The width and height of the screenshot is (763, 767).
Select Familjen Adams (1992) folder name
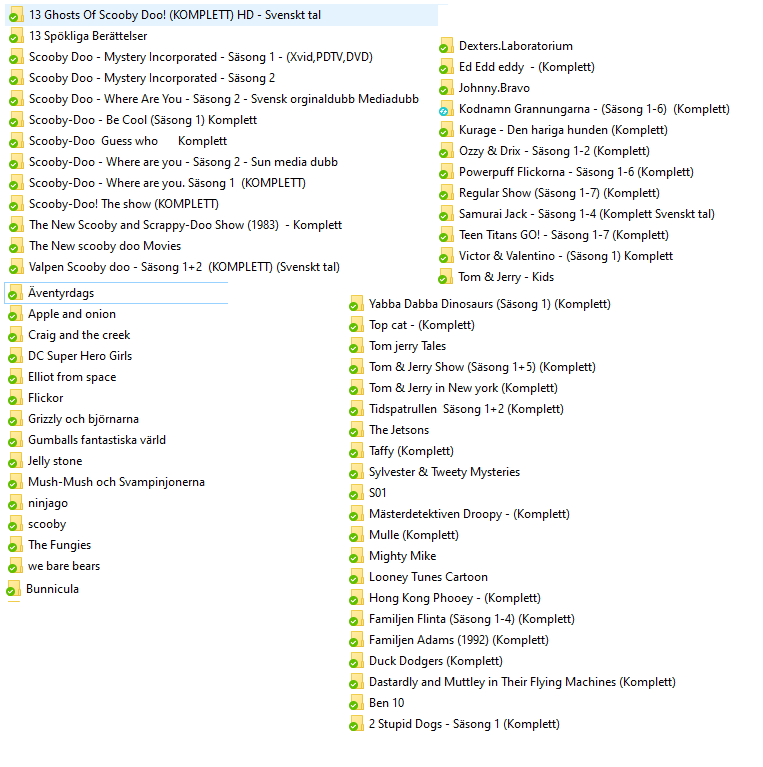point(459,640)
